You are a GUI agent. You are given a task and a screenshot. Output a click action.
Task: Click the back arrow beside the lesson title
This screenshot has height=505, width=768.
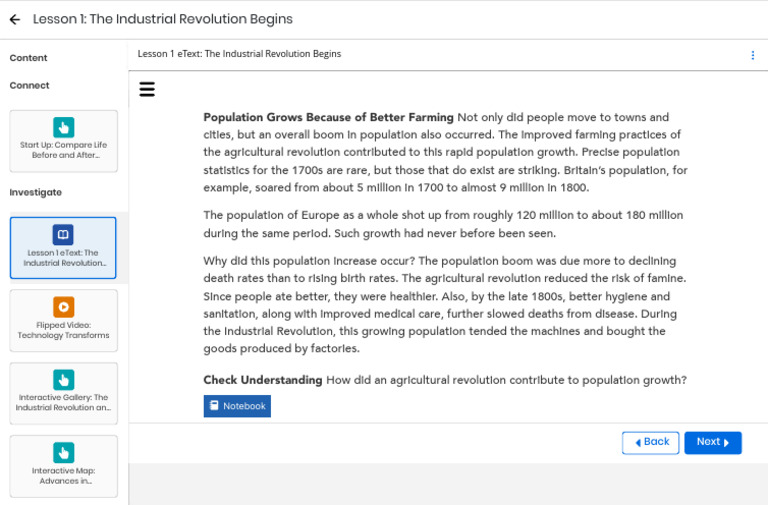pyautogui.click(x=15, y=20)
